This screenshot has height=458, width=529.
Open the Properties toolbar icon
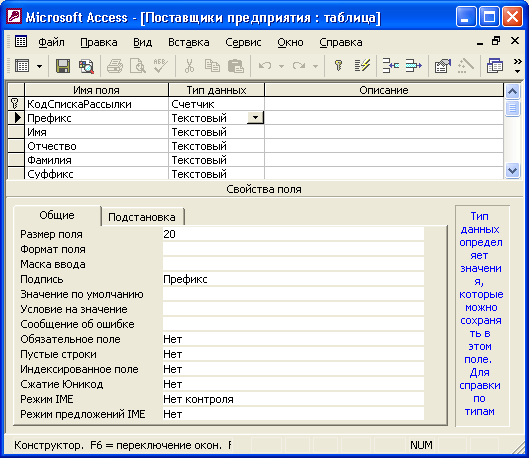point(443,66)
